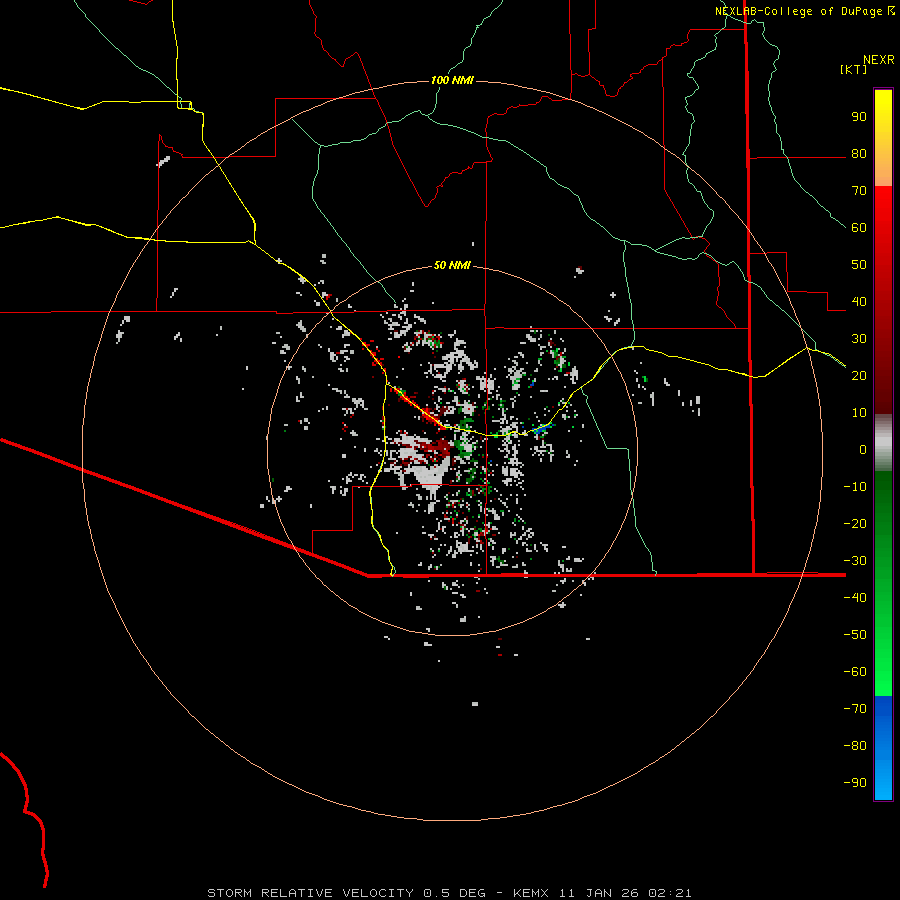Click the 90 value on velocity scale
The height and width of the screenshot is (900, 900).
click(x=859, y=117)
